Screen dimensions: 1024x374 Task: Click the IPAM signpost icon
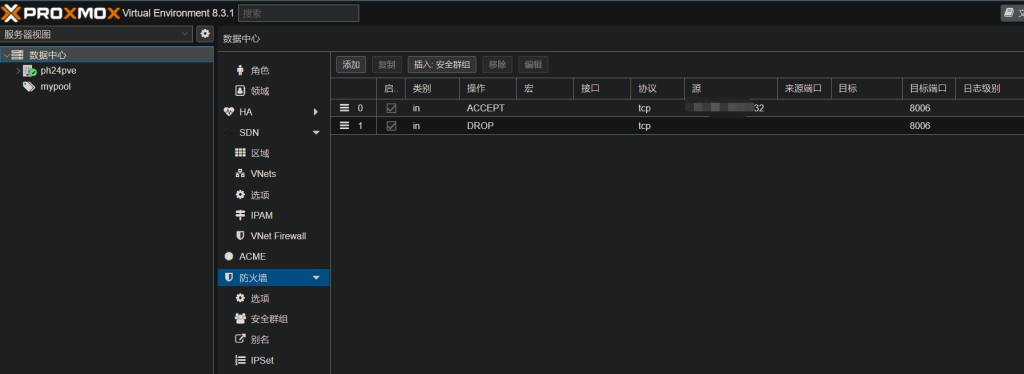tap(240, 215)
